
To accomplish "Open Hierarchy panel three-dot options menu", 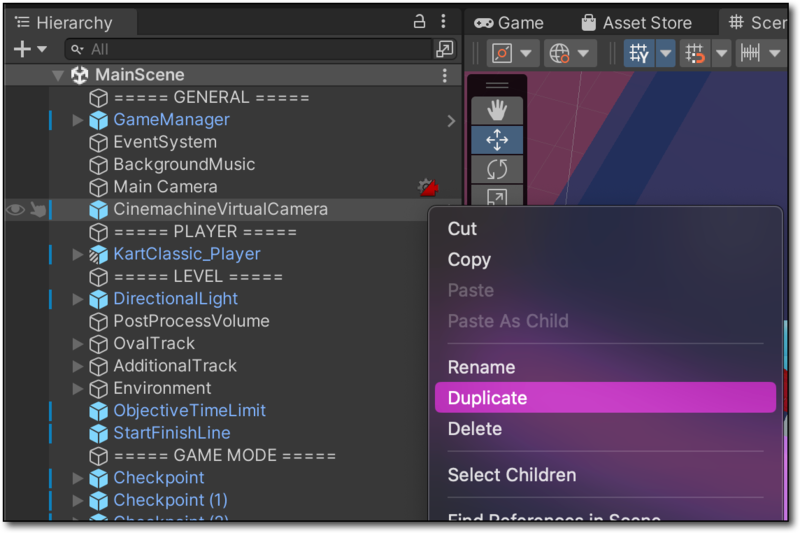I will pos(445,21).
